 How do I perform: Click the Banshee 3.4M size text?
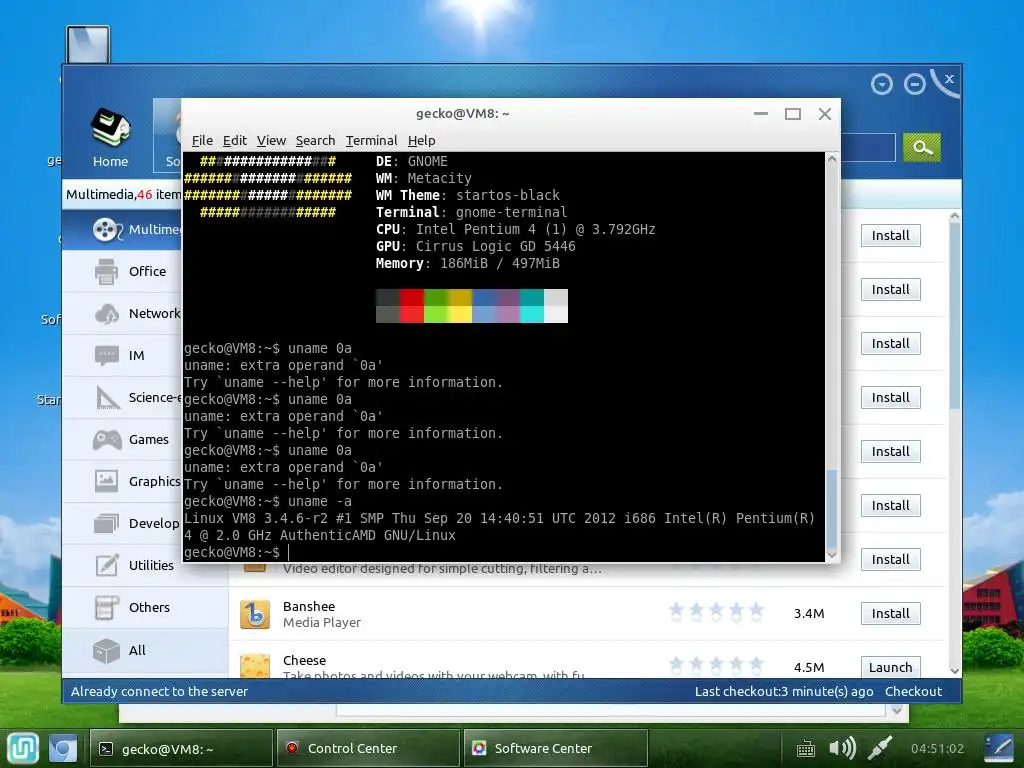pos(808,613)
